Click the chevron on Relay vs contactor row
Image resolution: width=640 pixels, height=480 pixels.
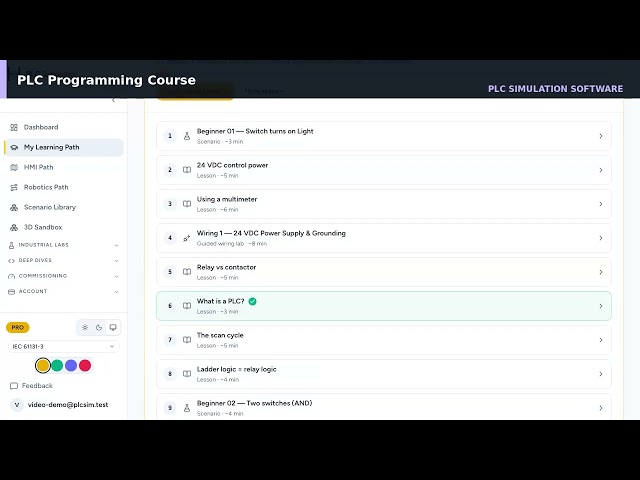pos(601,272)
